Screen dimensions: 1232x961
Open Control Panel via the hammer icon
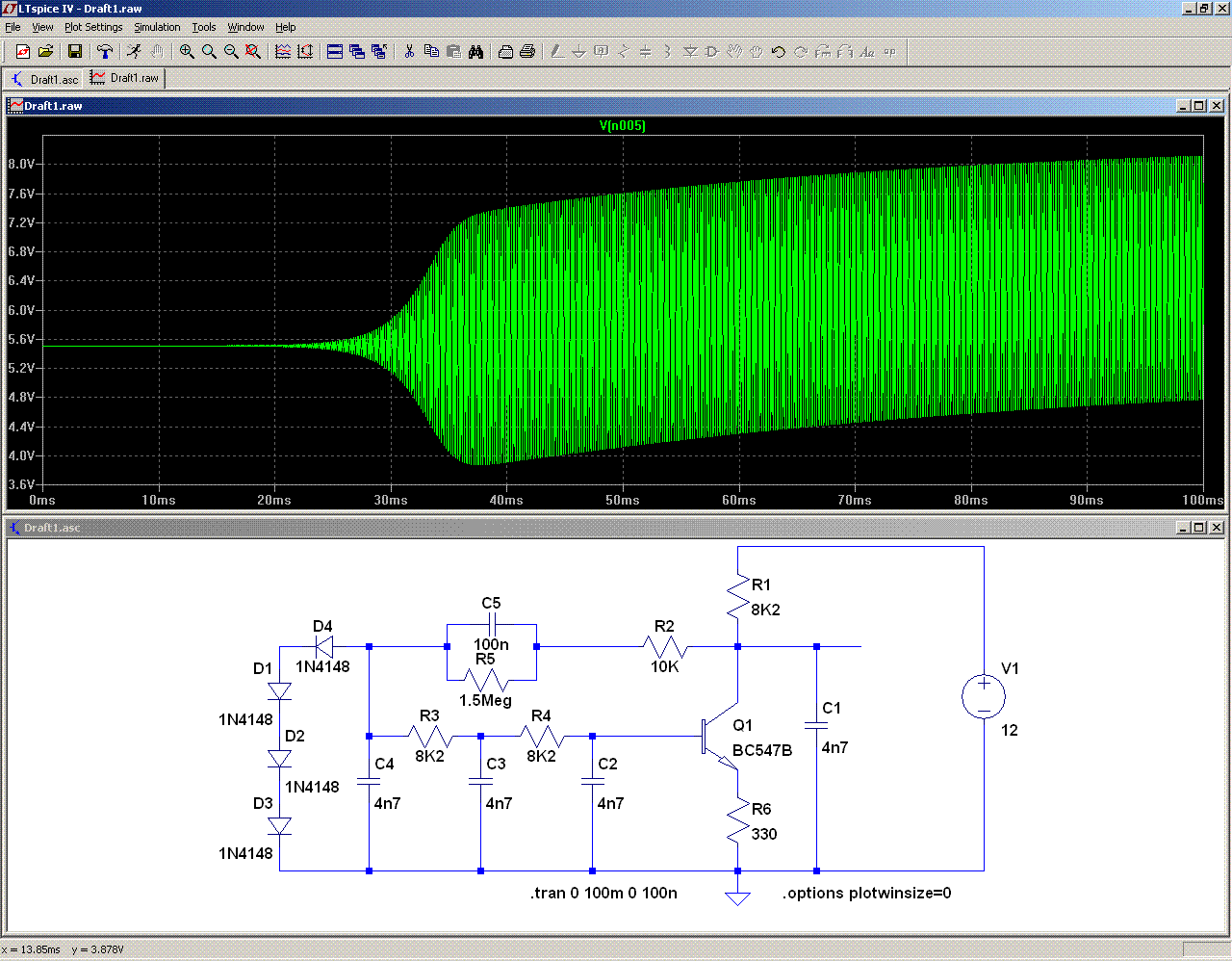tap(105, 52)
